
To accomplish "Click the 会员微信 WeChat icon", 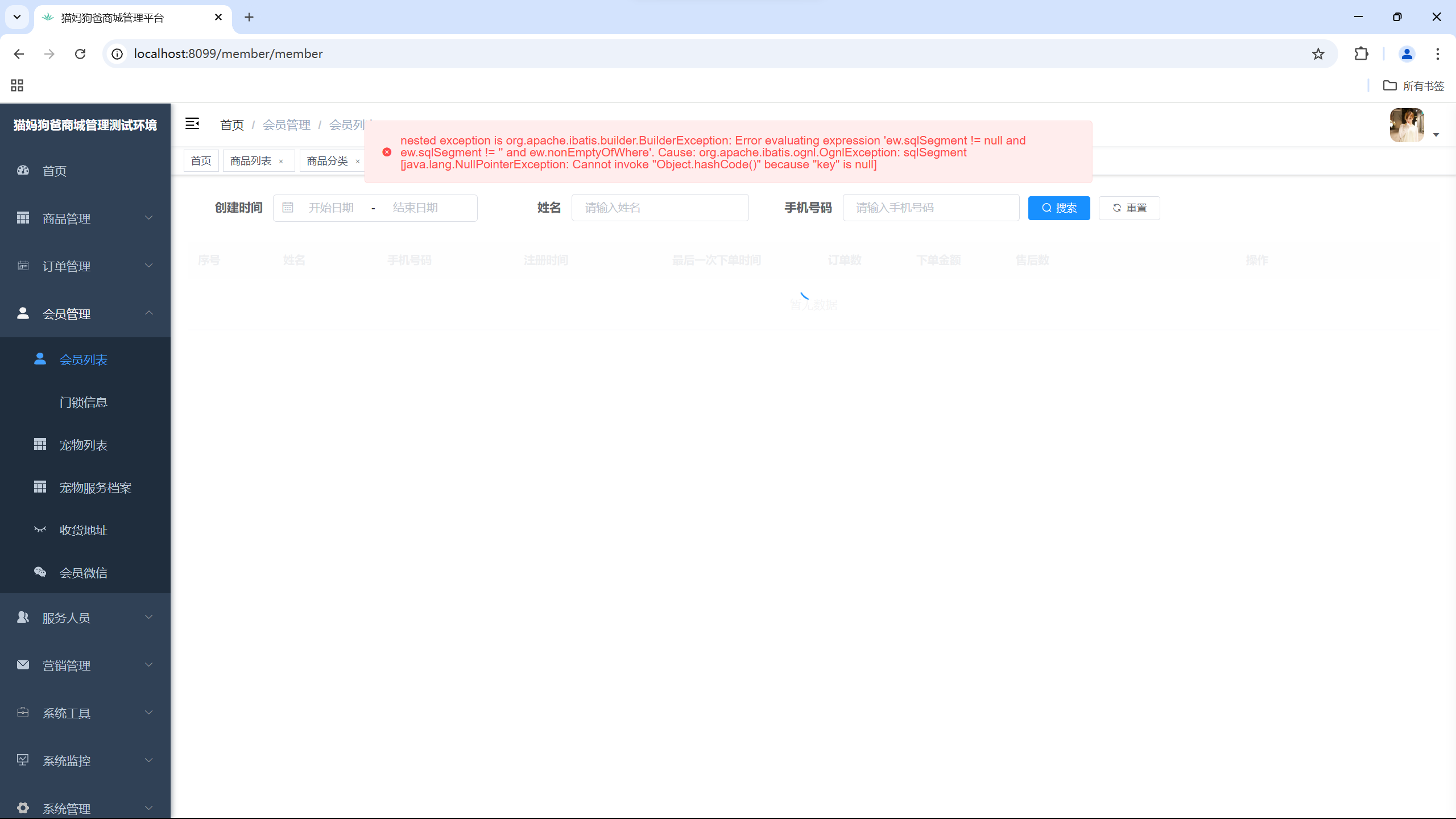I will click(x=40, y=572).
